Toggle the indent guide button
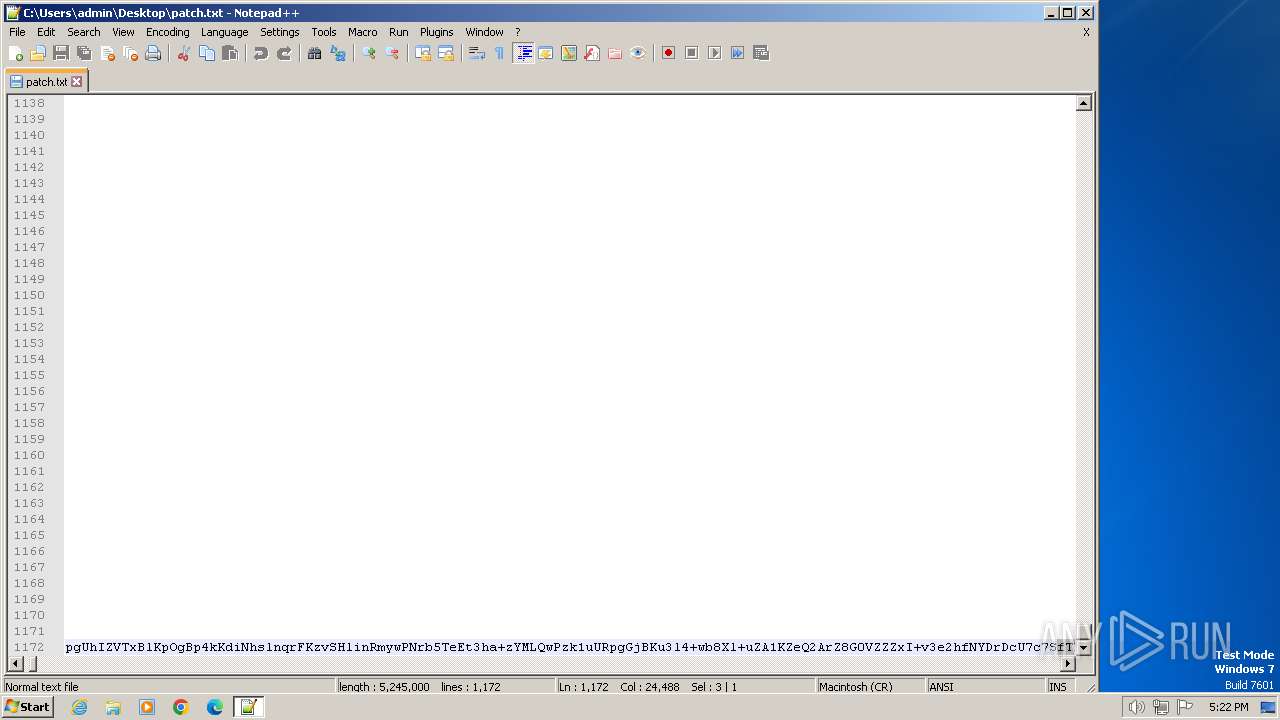Image resolution: width=1280 pixels, height=720 pixels. coord(523,53)
